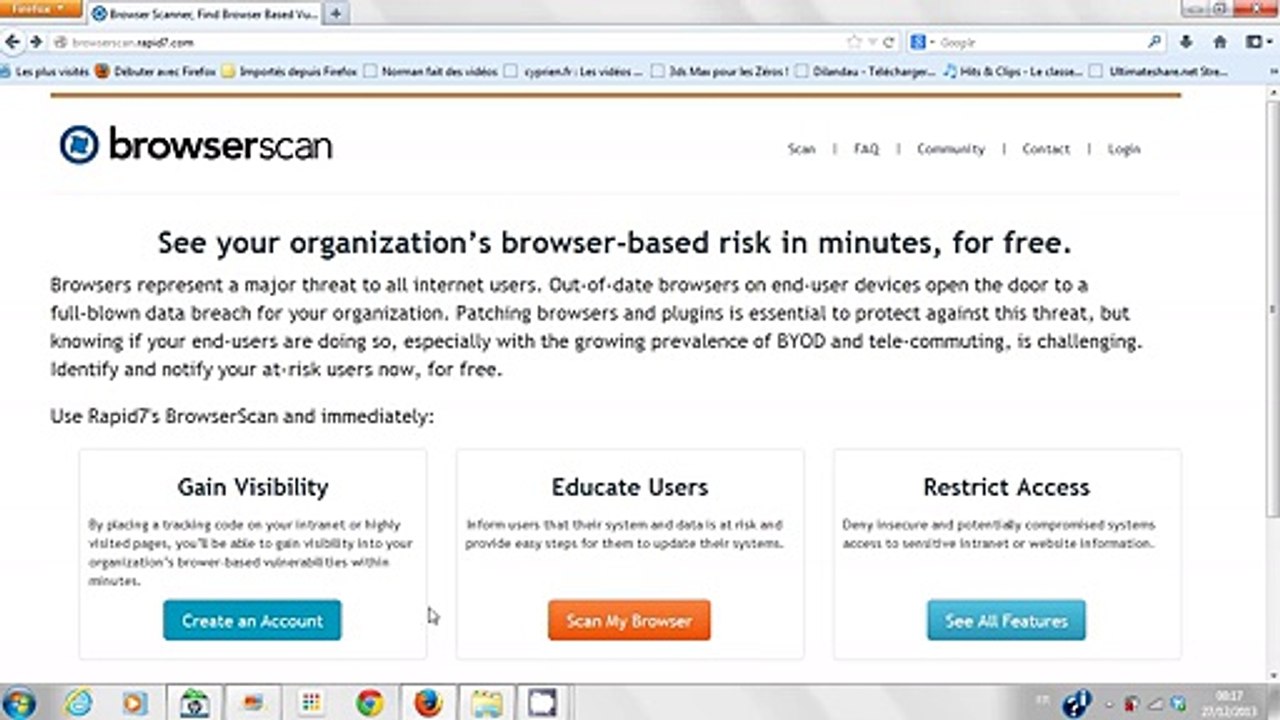Open Windows Media Player from the taskbar
Viewport: 1280px width, 720px height.
pos(135,703)
